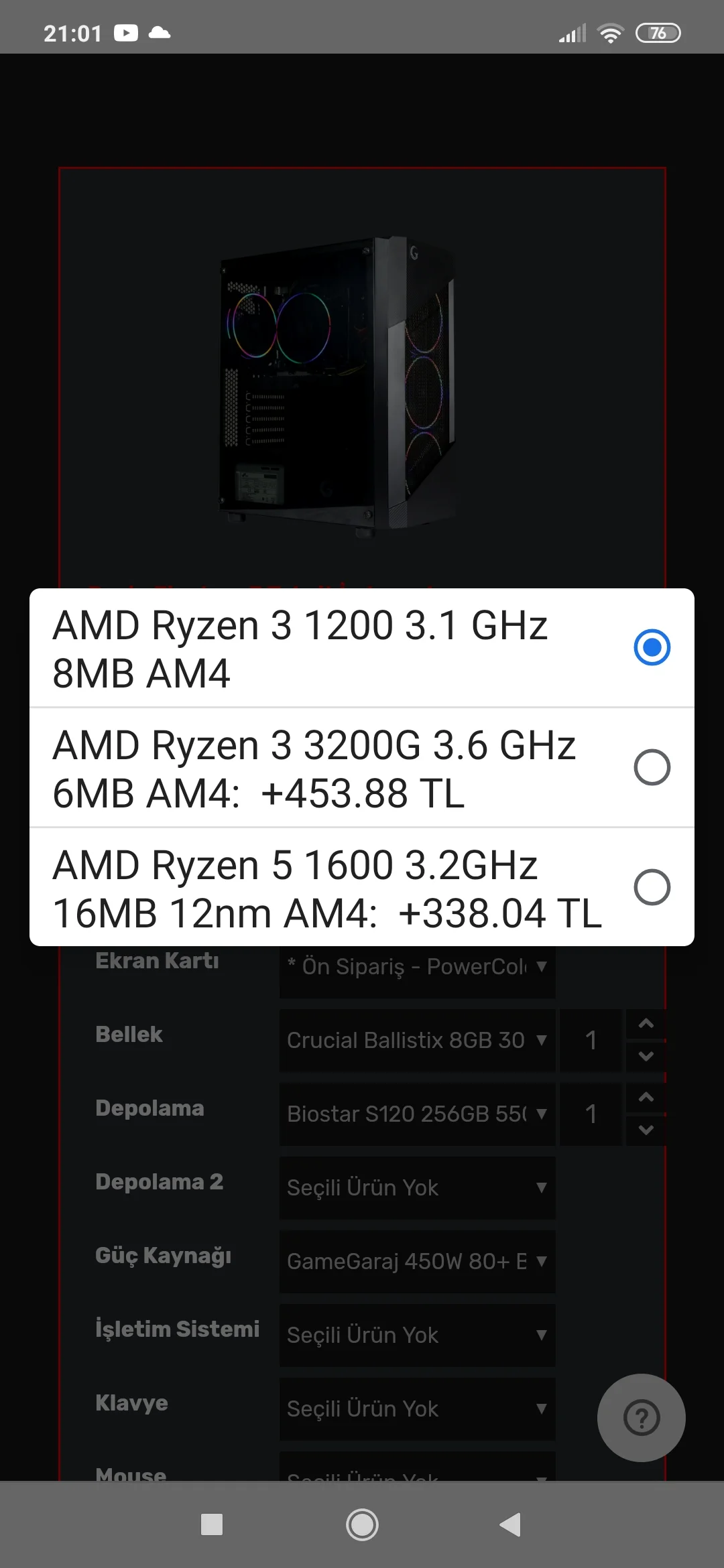
Task: Open the Güç Kaynağı GameGaraj dropdown
Action: pyautogui.click(x=417, y=1261)
